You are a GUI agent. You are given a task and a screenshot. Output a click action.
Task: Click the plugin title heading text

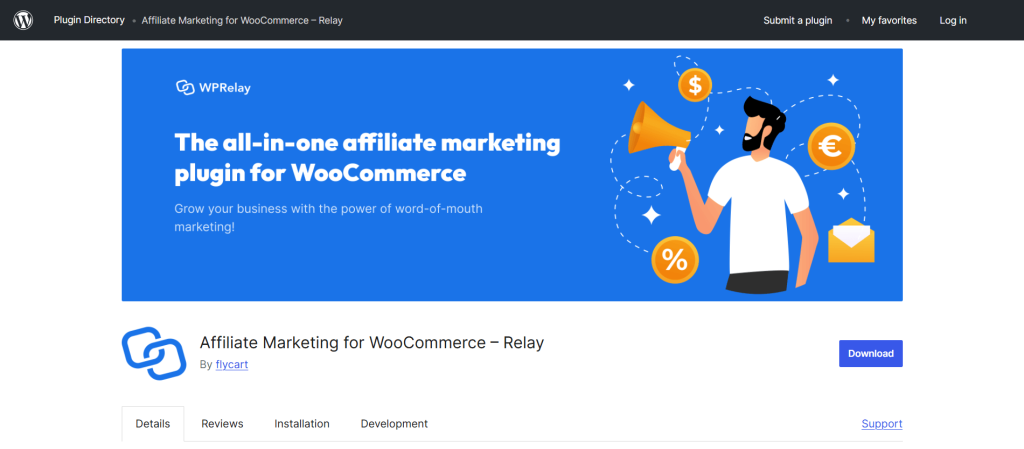point(372,343)
